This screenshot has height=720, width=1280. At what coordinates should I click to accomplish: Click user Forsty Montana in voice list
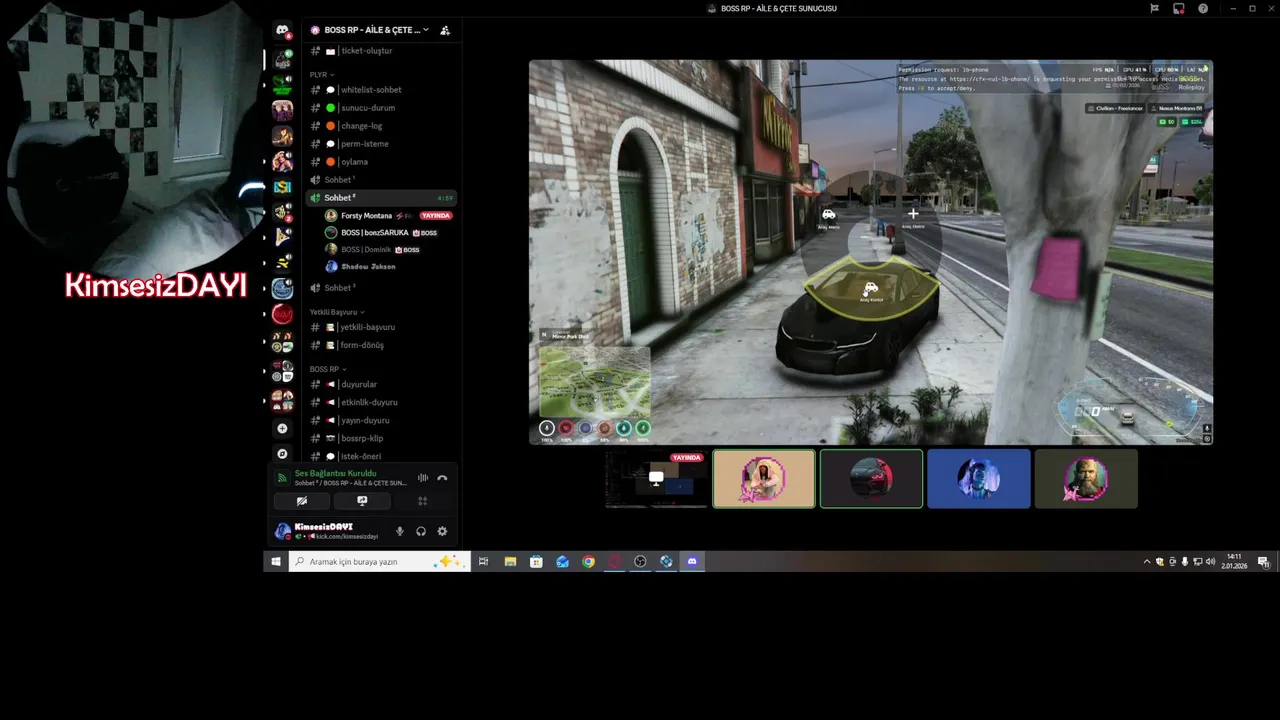tap(389, 216)
